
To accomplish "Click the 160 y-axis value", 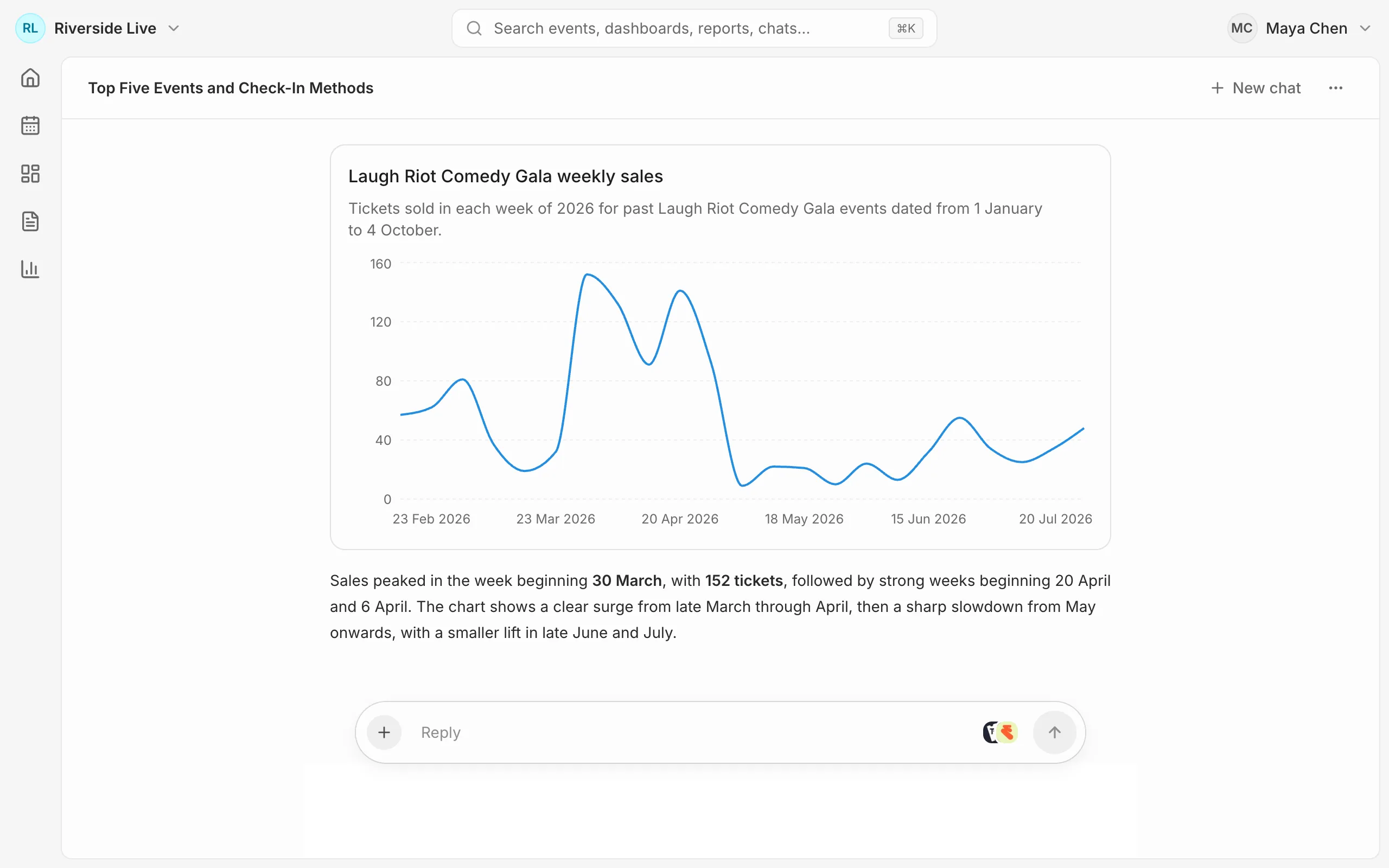I will (380, 264).
